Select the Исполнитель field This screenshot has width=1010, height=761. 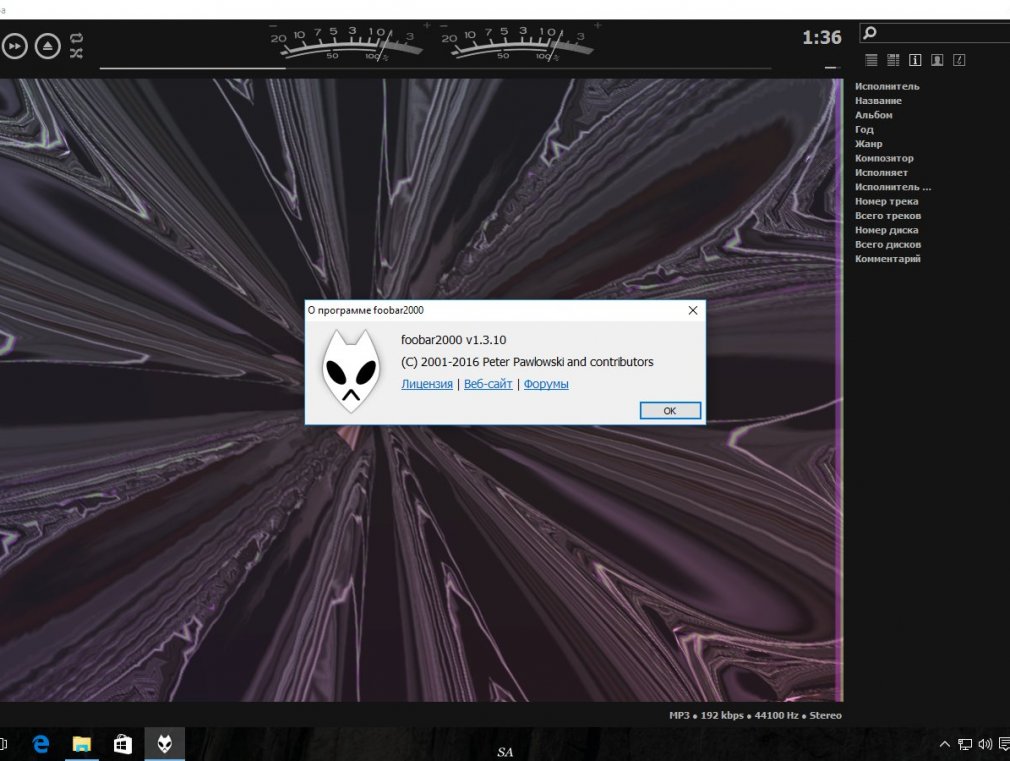pos(887,86)
